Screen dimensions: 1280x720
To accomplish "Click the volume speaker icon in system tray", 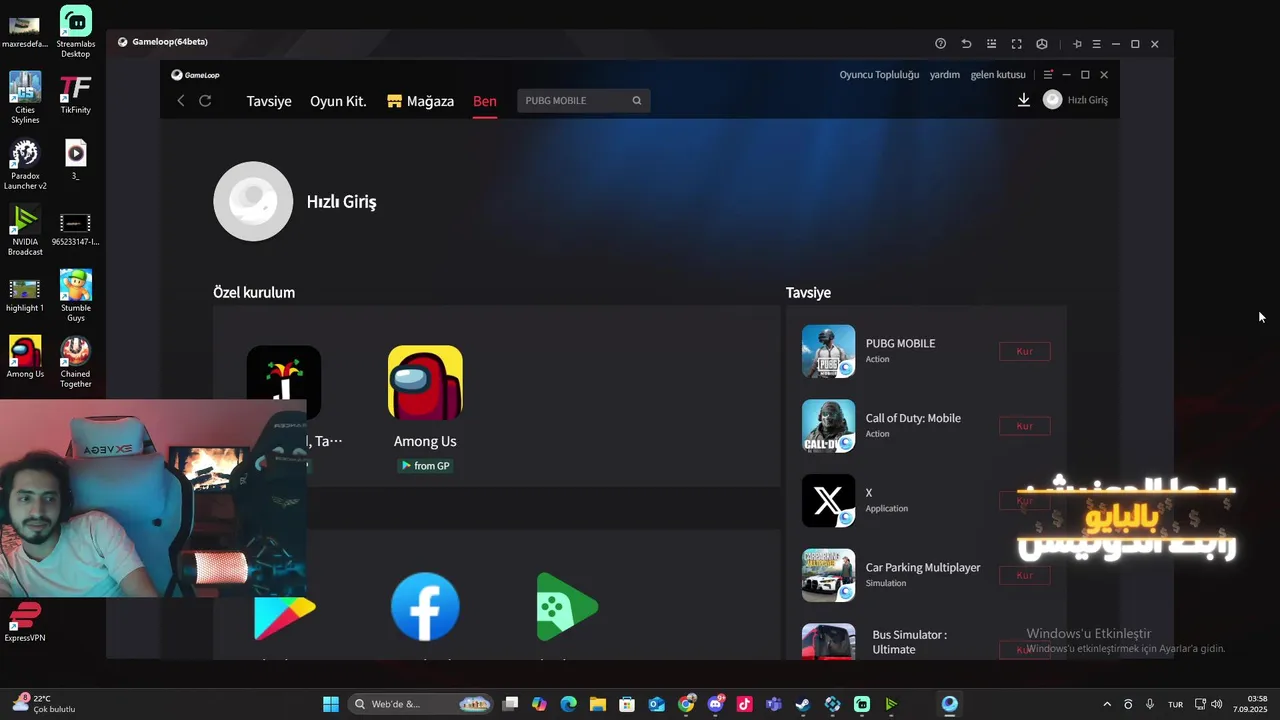I will [x=1217, y=704].
